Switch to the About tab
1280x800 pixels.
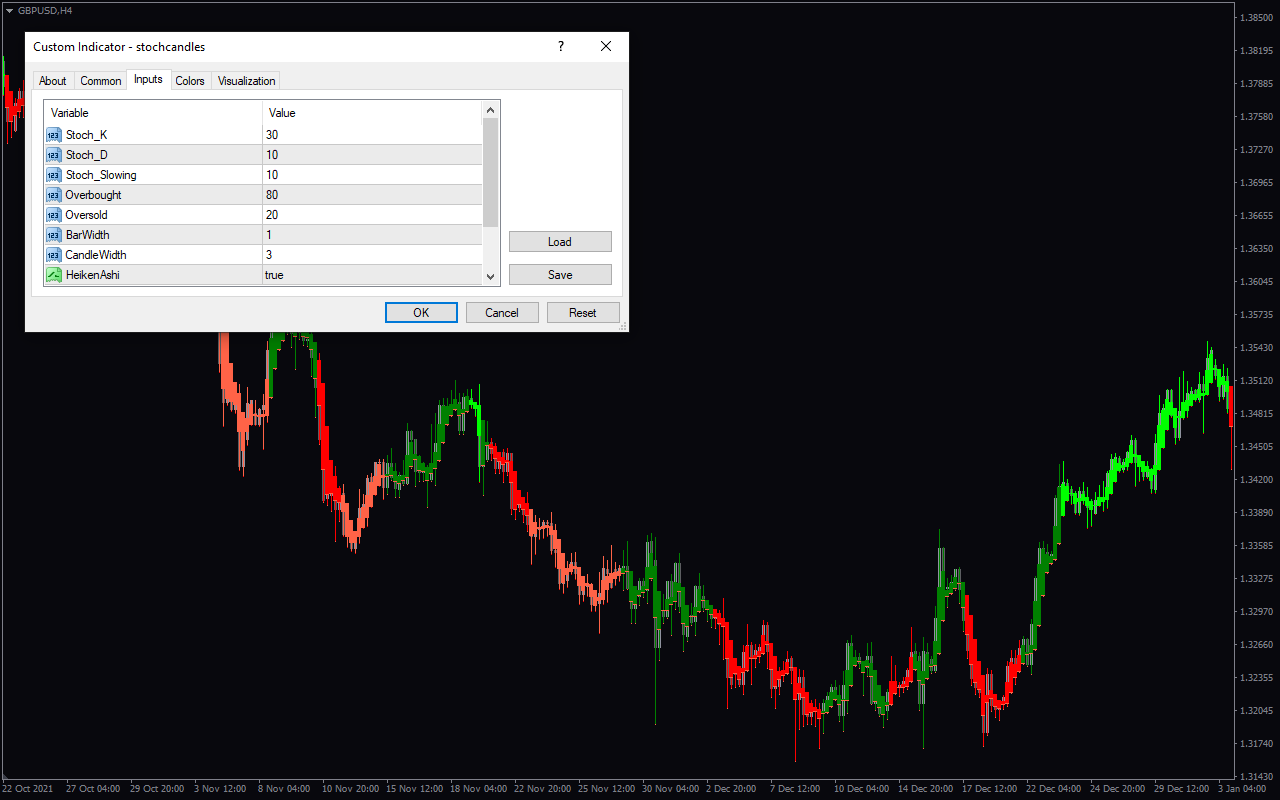[53, 81]
